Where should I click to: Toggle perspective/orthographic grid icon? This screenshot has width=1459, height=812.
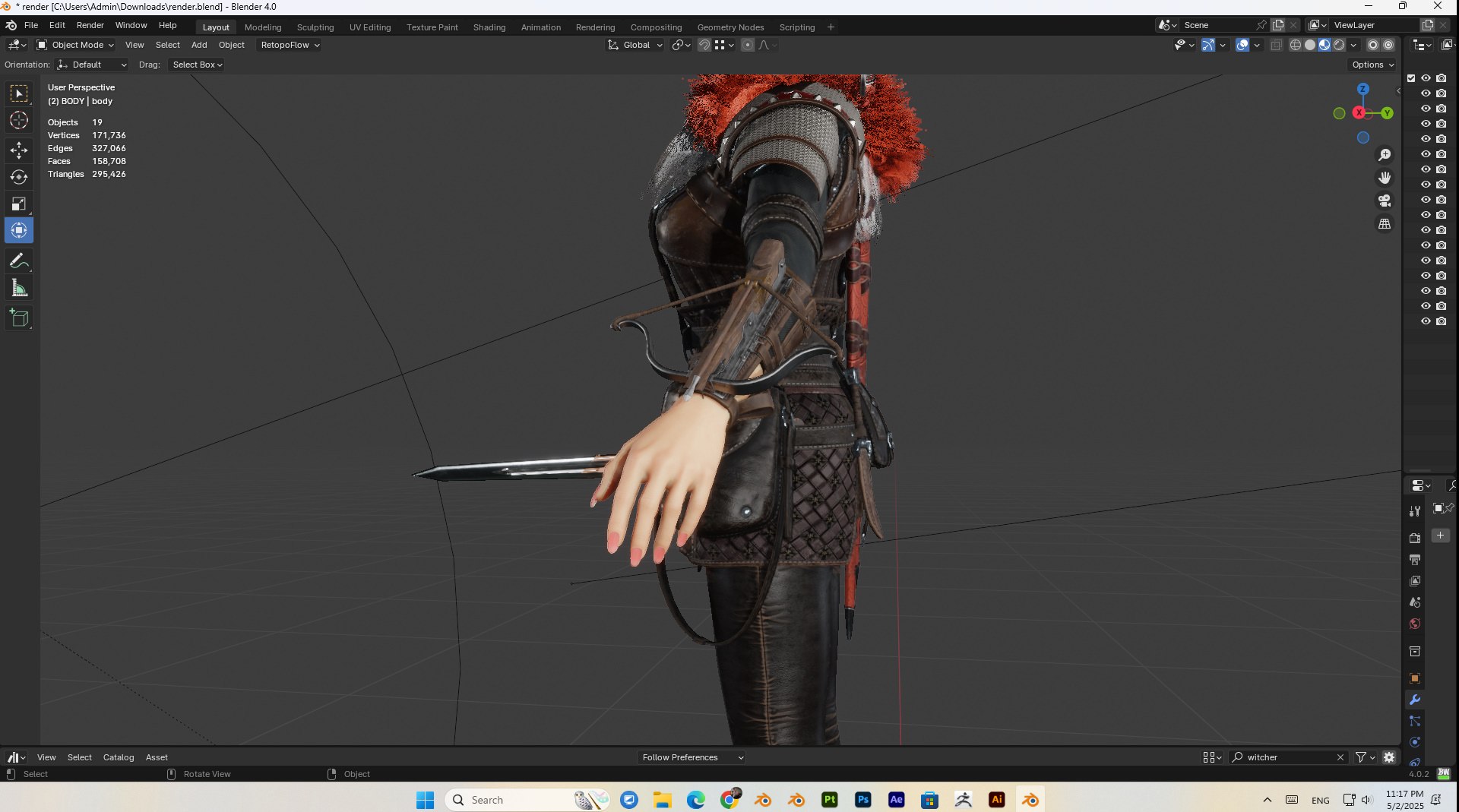pos(1385,224)
